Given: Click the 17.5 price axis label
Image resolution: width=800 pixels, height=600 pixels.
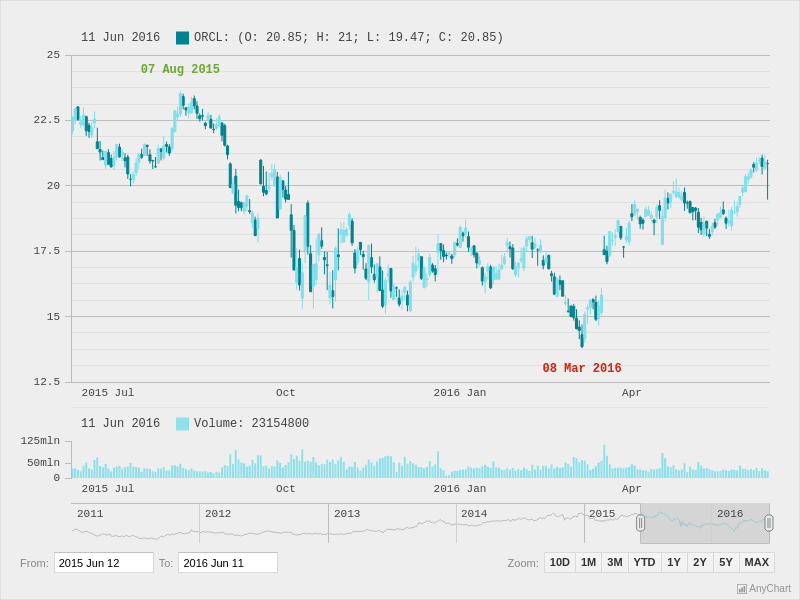Looking at the screenshot, I should point(47,251).
